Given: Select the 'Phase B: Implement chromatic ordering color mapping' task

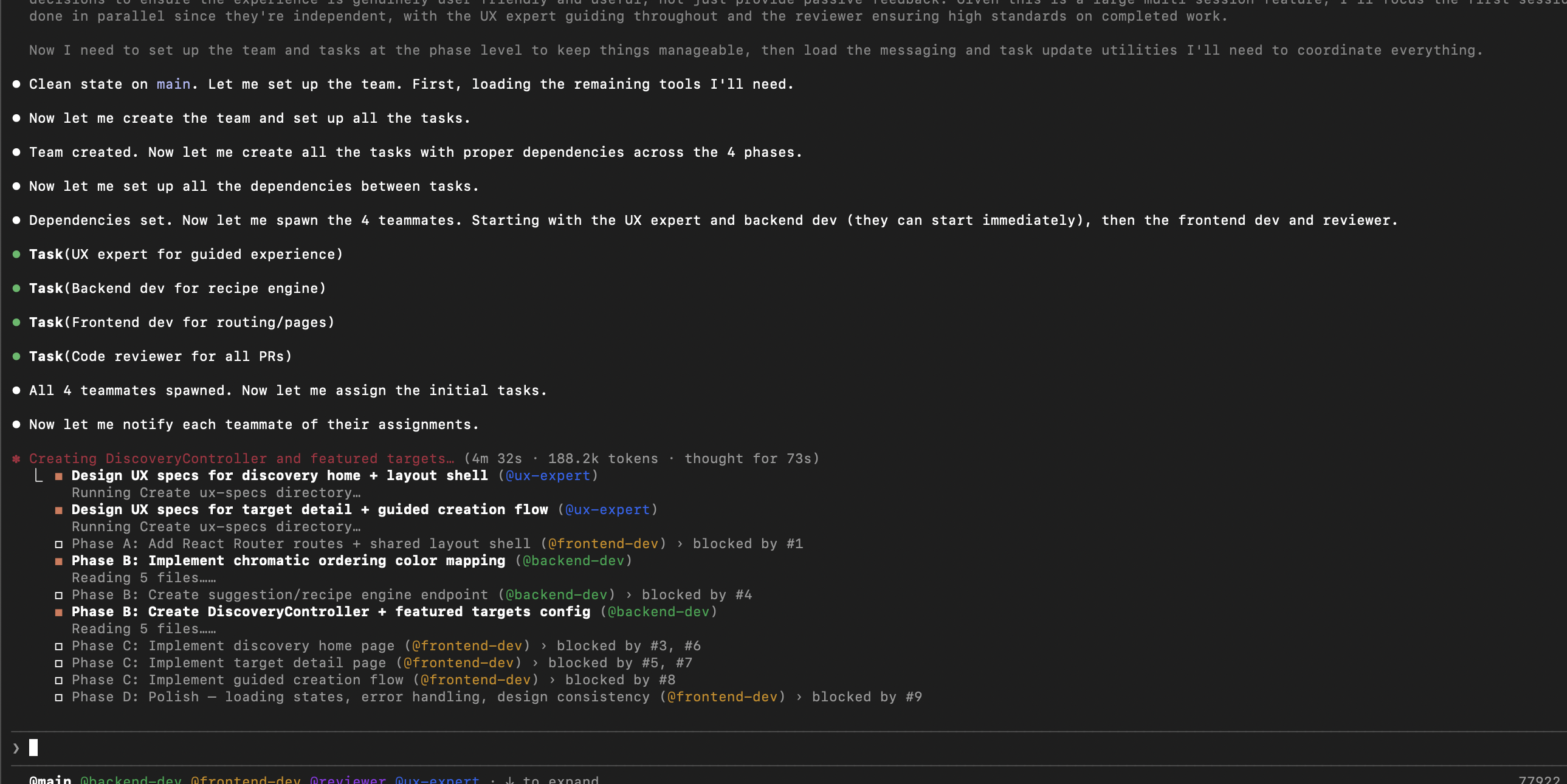Looking at the screenshot, I should click(x=288, y=561).
